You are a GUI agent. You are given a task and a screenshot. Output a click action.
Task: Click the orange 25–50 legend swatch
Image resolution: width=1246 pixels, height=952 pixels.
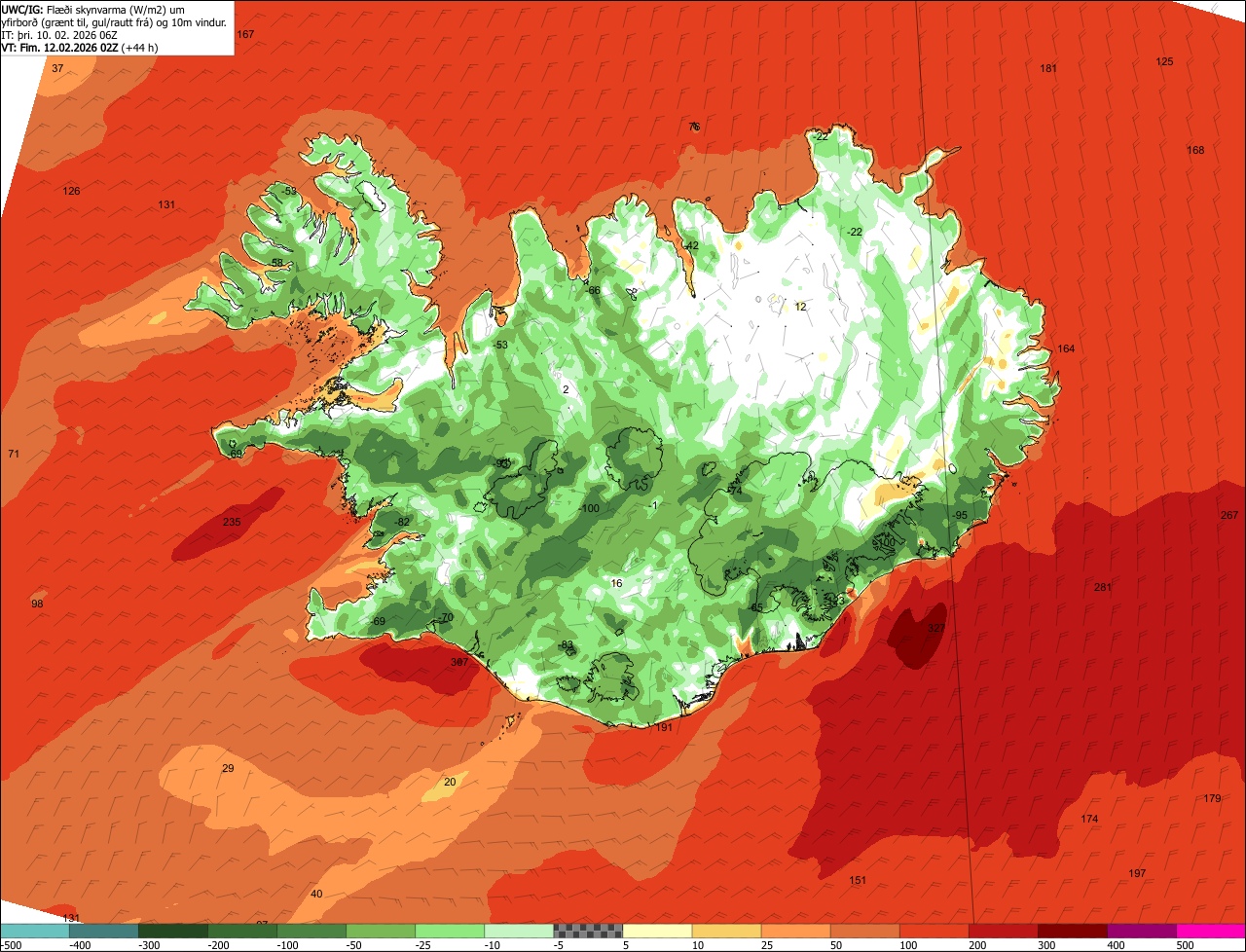pyautogui.click(x=796, y=931)
